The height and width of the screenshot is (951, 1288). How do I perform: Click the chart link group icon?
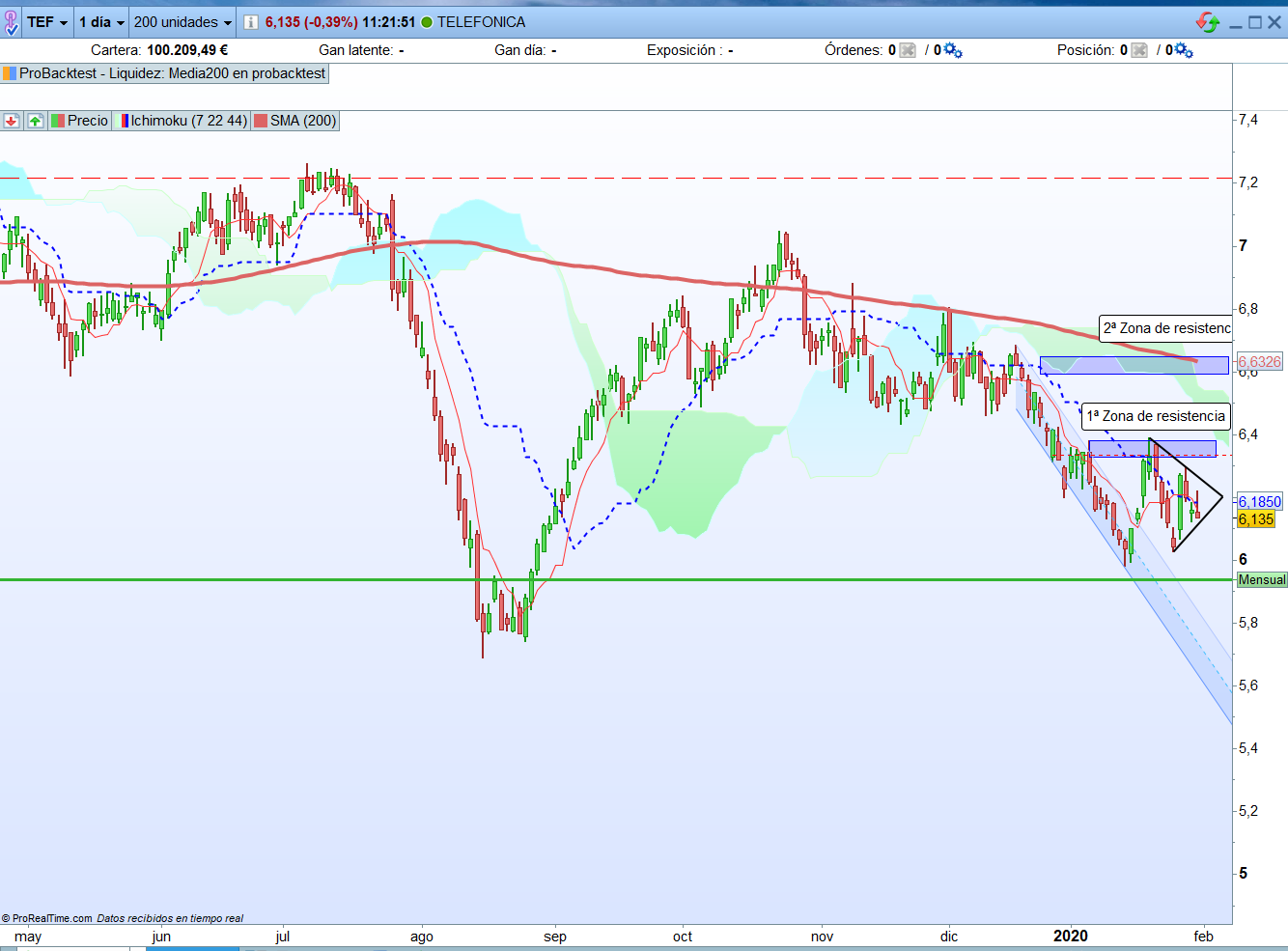pyautogui.click(x=11, y=22)
